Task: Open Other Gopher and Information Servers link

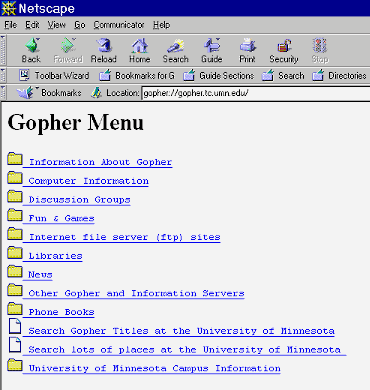Action: pos(136,293)
